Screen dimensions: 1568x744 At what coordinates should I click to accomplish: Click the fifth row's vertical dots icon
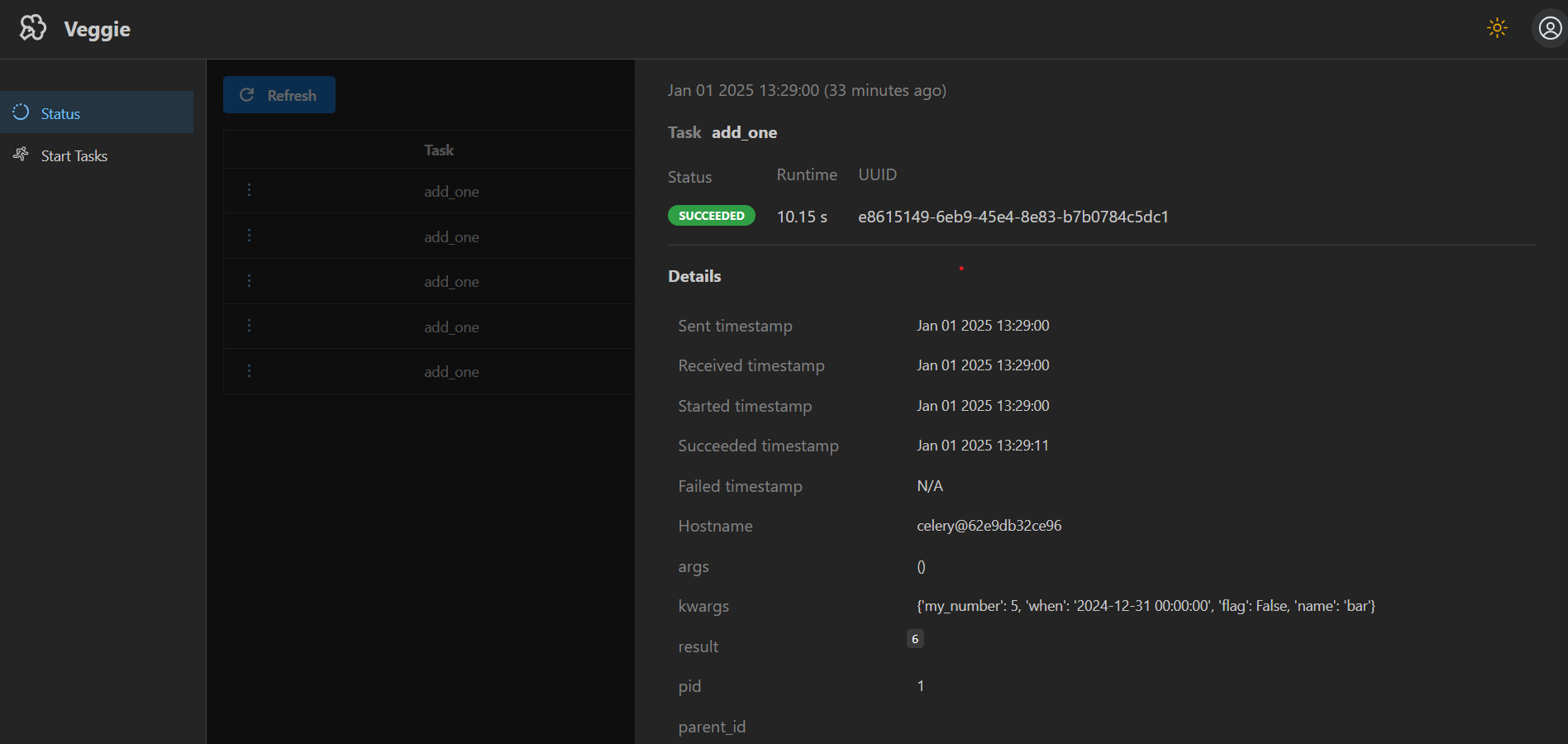pos(249,371)
